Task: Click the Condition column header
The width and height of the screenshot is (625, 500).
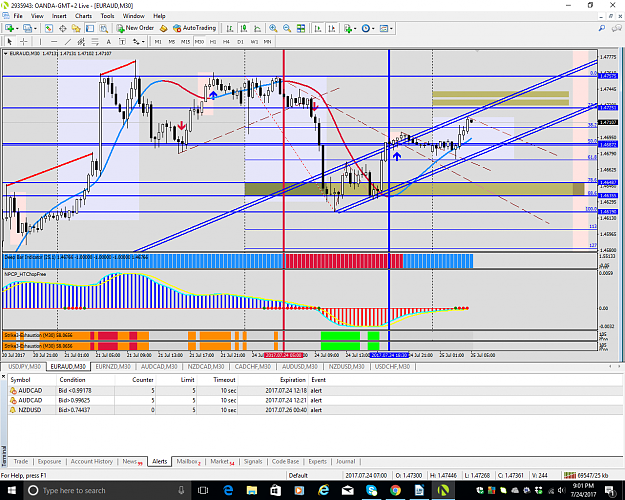Action: (x=72, y=380)
